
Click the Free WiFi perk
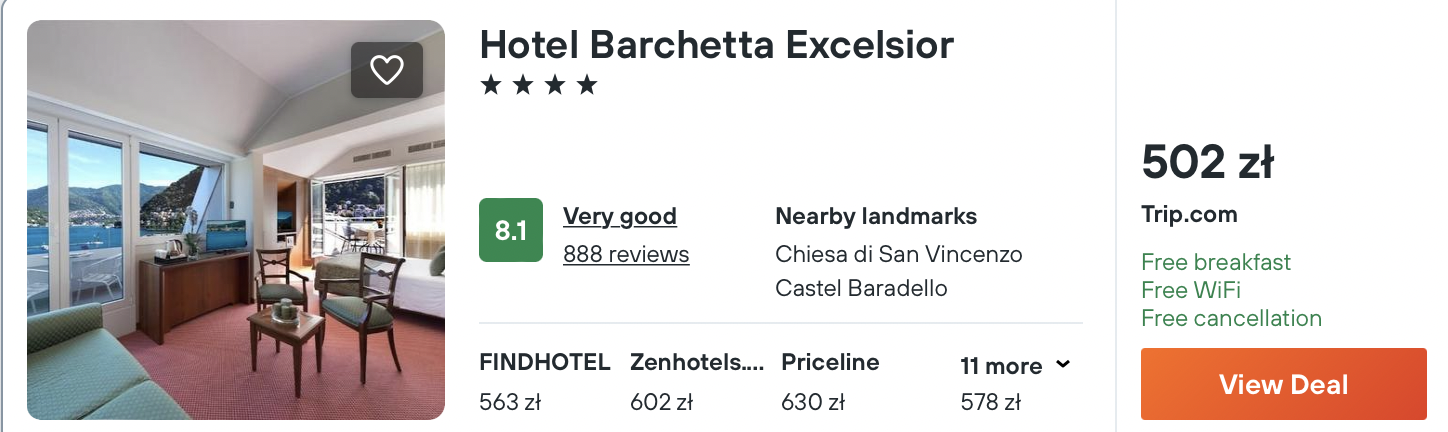(x=1190, y=290)
